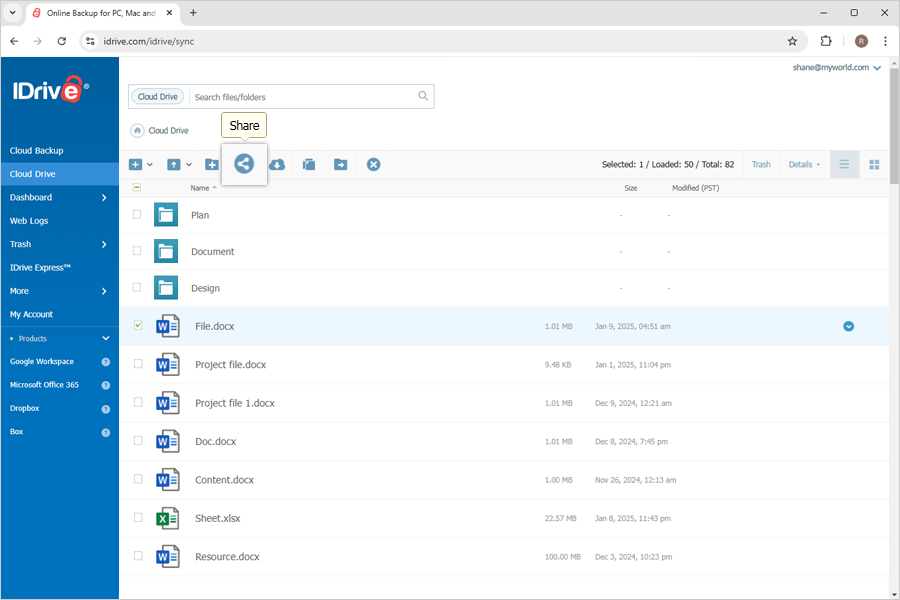Open Cloud Backup in sidebar

37,150
